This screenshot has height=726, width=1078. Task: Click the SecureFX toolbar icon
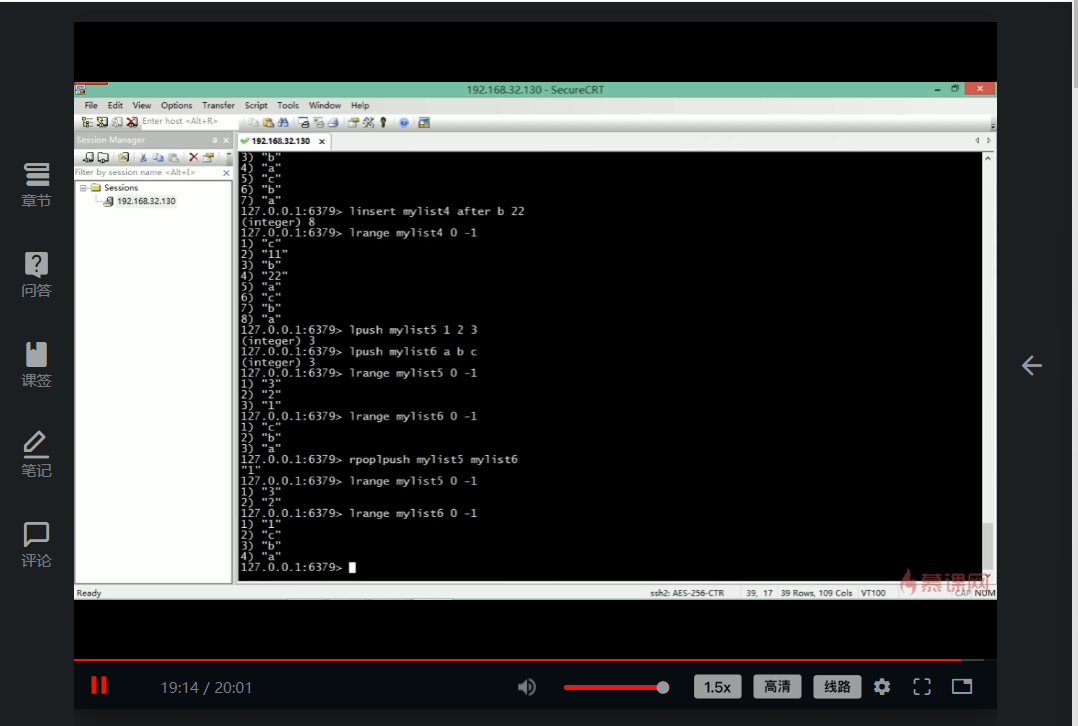[424, 122]
